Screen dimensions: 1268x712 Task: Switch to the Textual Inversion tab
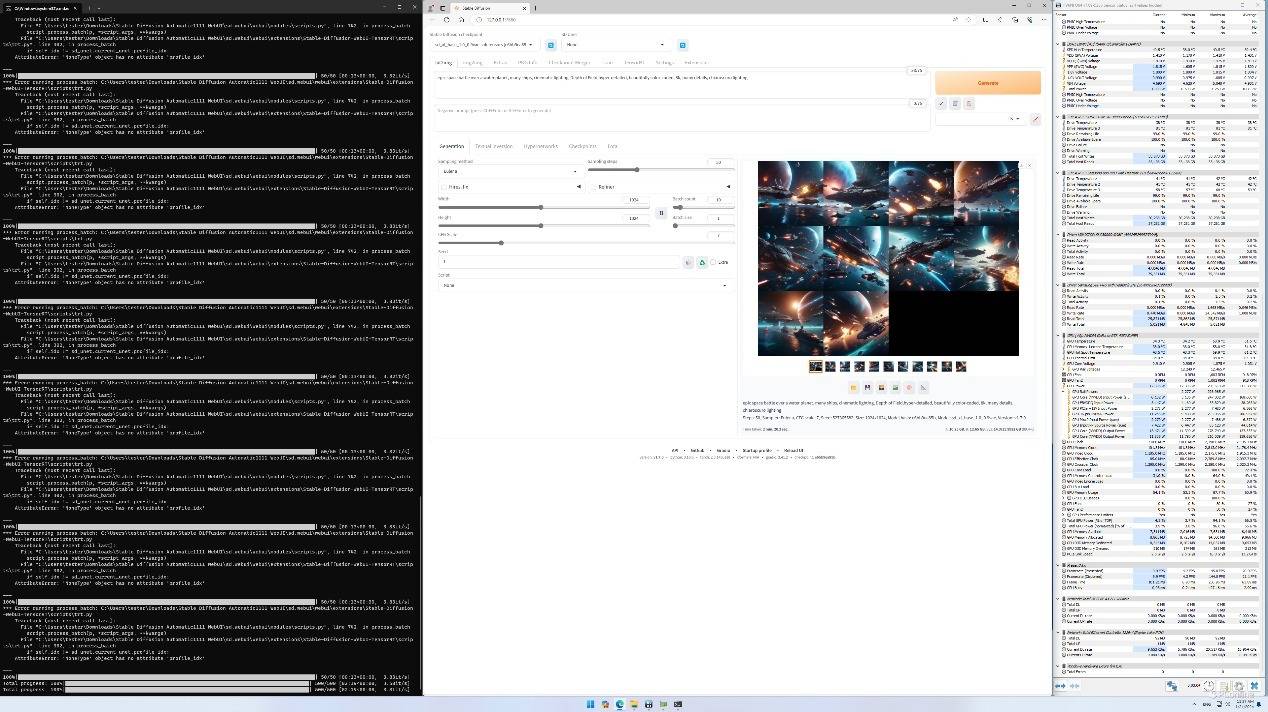493,146
